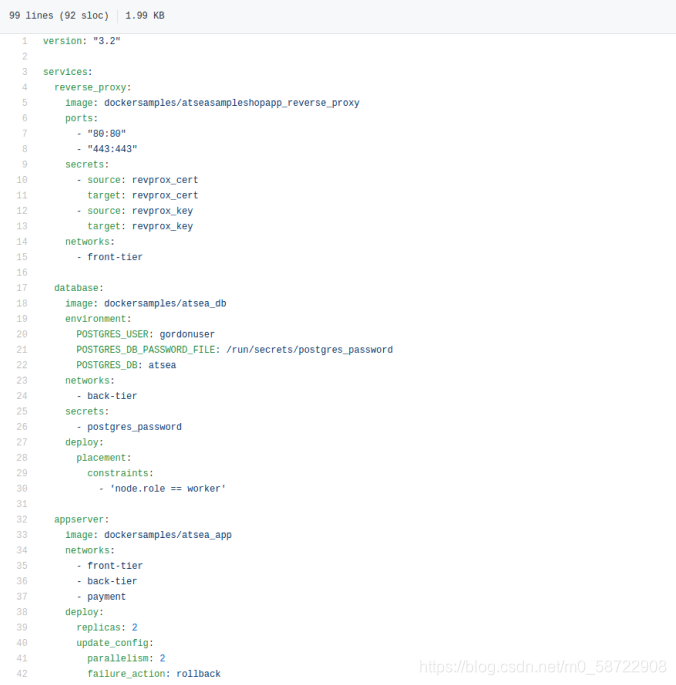Click the "constraints:" key

[121, 473]
